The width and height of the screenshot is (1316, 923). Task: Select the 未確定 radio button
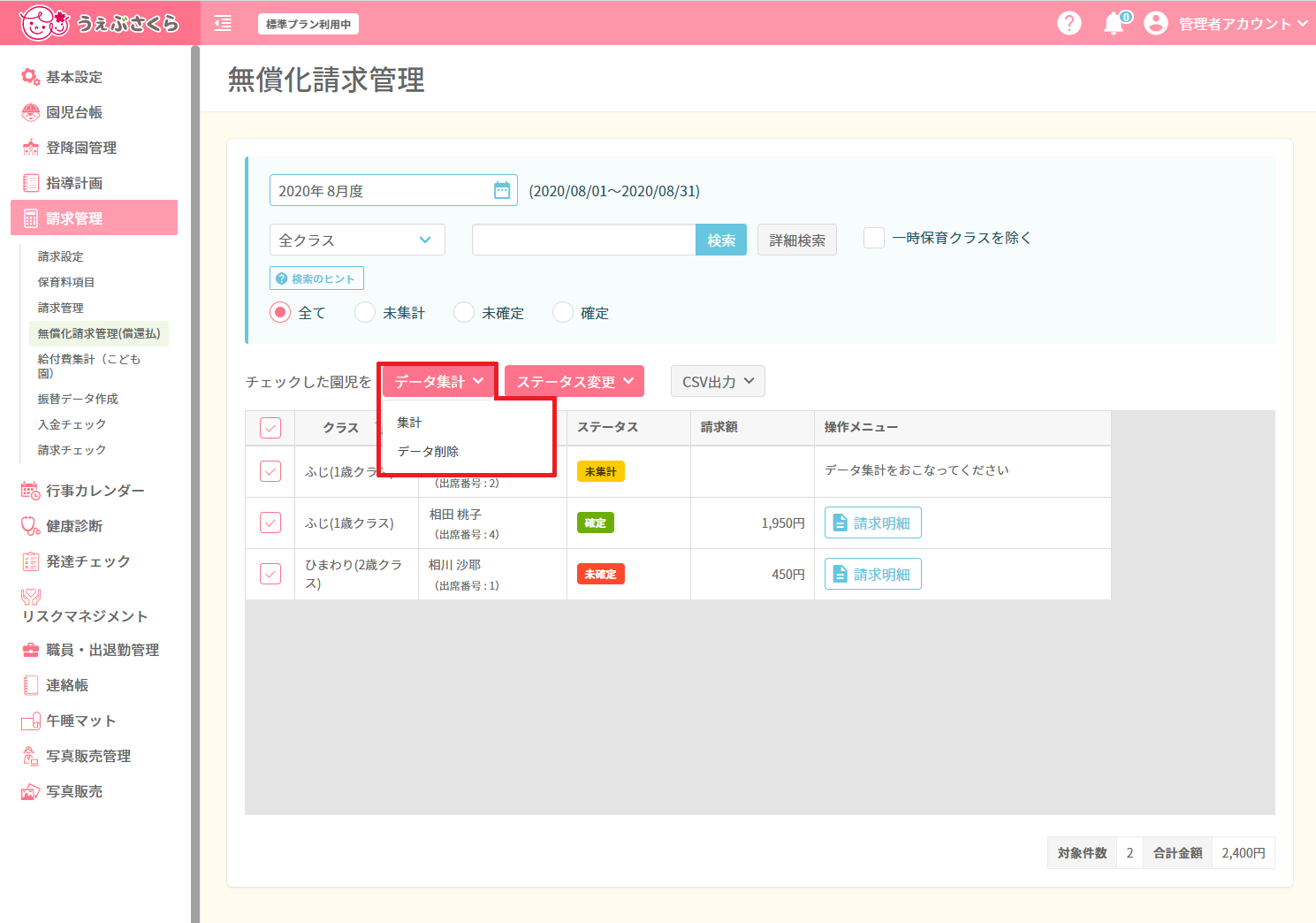[464, 312]
